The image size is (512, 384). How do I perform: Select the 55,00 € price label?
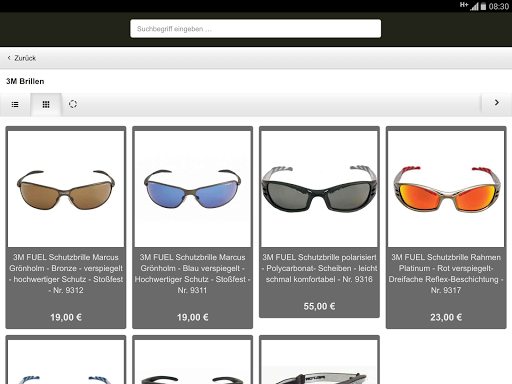coord(319,306)
